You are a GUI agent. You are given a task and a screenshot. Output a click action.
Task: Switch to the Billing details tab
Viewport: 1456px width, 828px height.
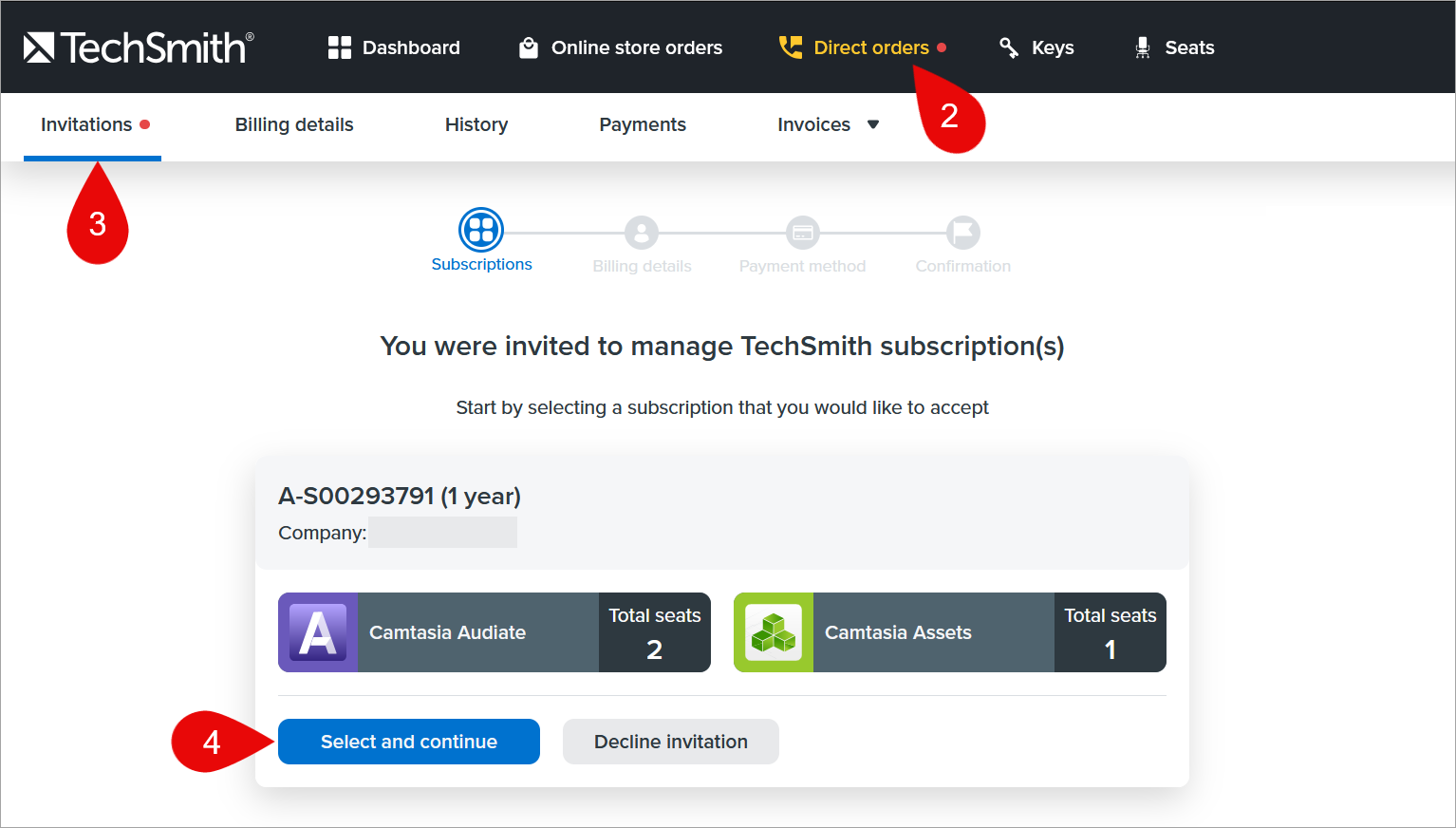point(294,125)
